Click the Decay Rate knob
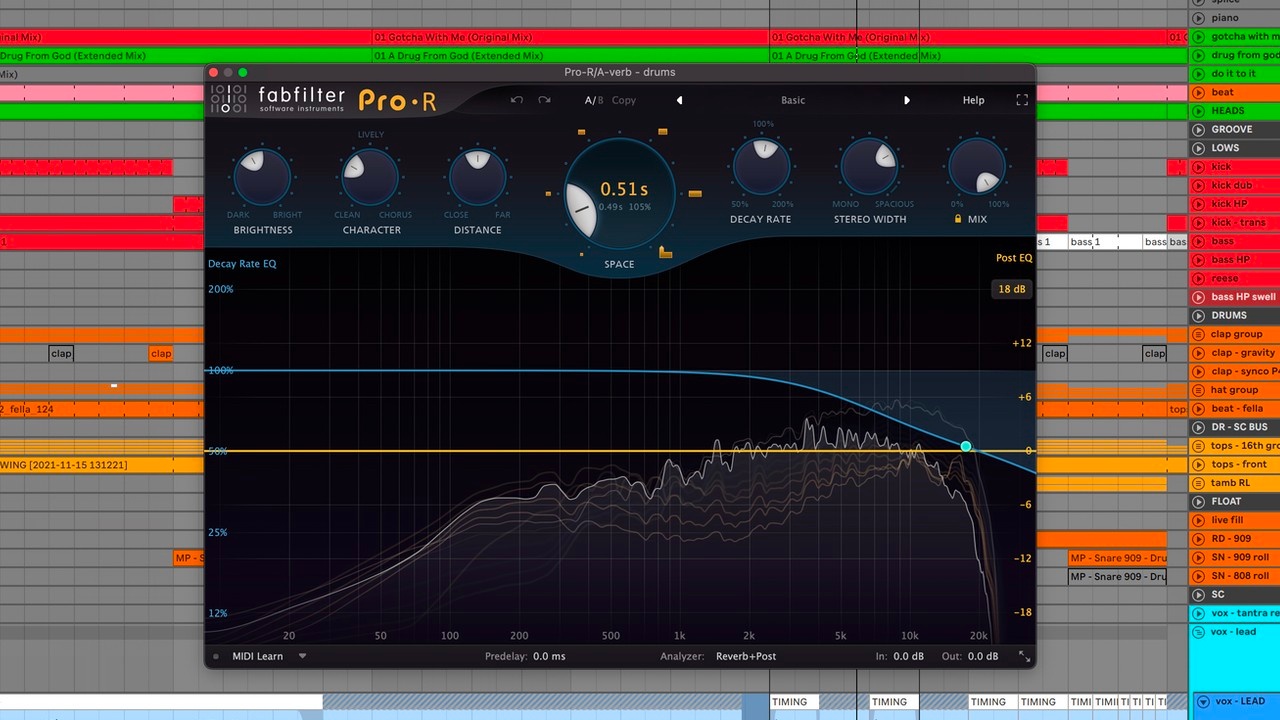 [762, 166]
